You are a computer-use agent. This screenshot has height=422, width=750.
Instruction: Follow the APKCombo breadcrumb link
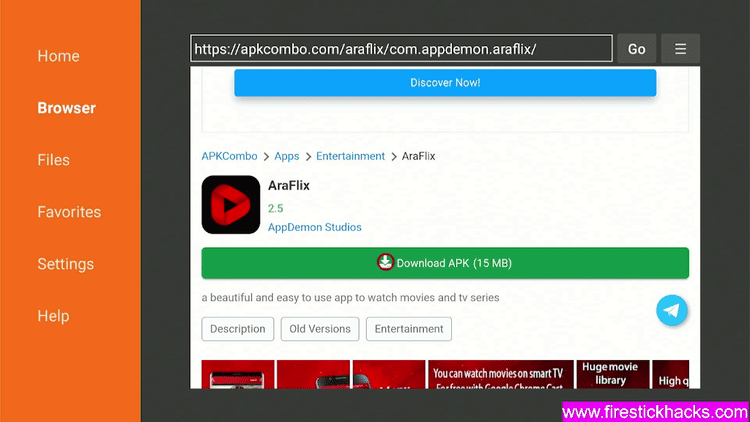point(229,156)
